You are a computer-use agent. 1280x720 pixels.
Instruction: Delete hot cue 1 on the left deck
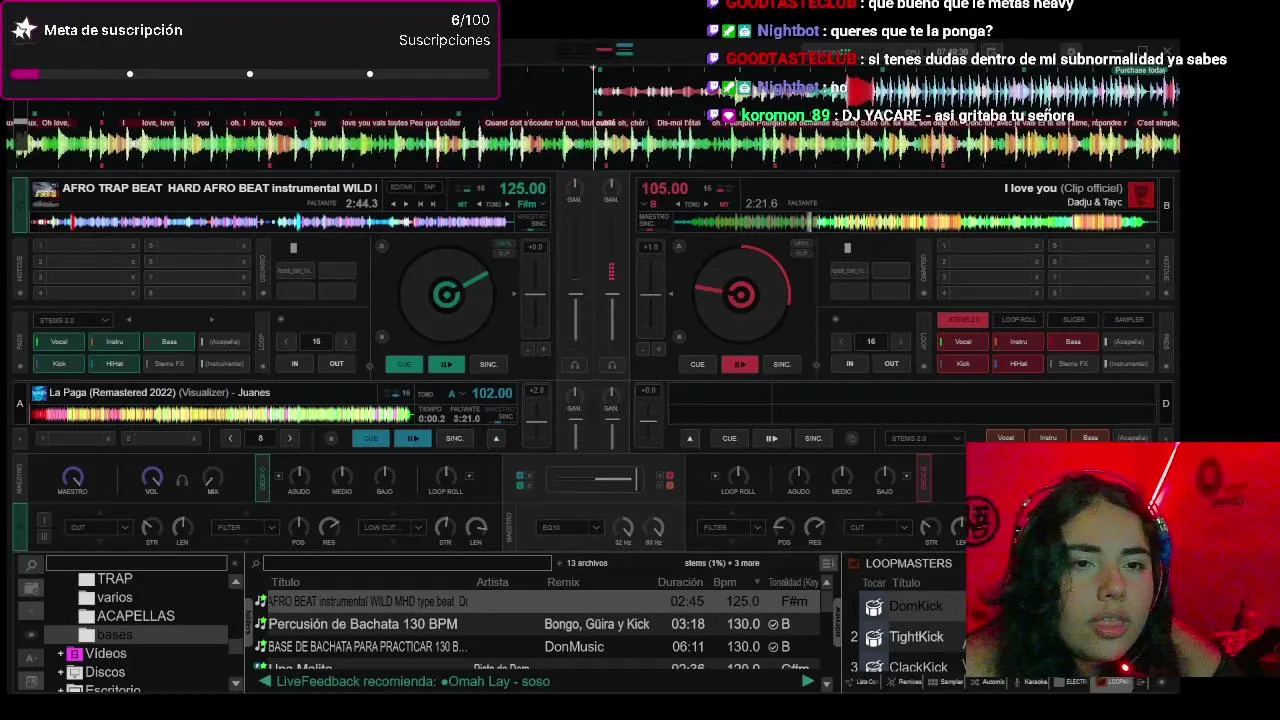click(x=133, y=246)
